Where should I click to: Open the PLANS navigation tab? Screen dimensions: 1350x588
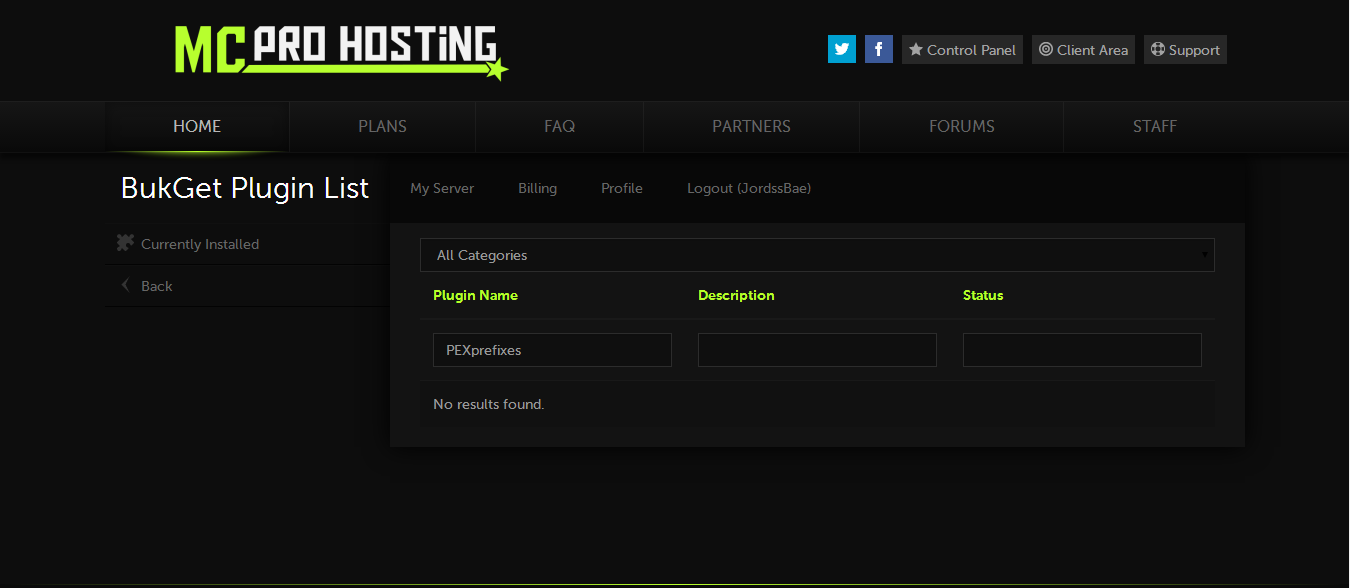pos(383,126)
